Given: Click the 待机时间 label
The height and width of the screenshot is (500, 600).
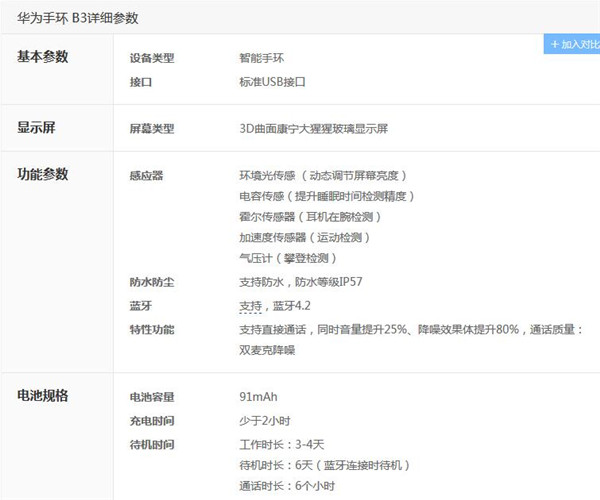Looking at the screenshot, I should [152, 445].
